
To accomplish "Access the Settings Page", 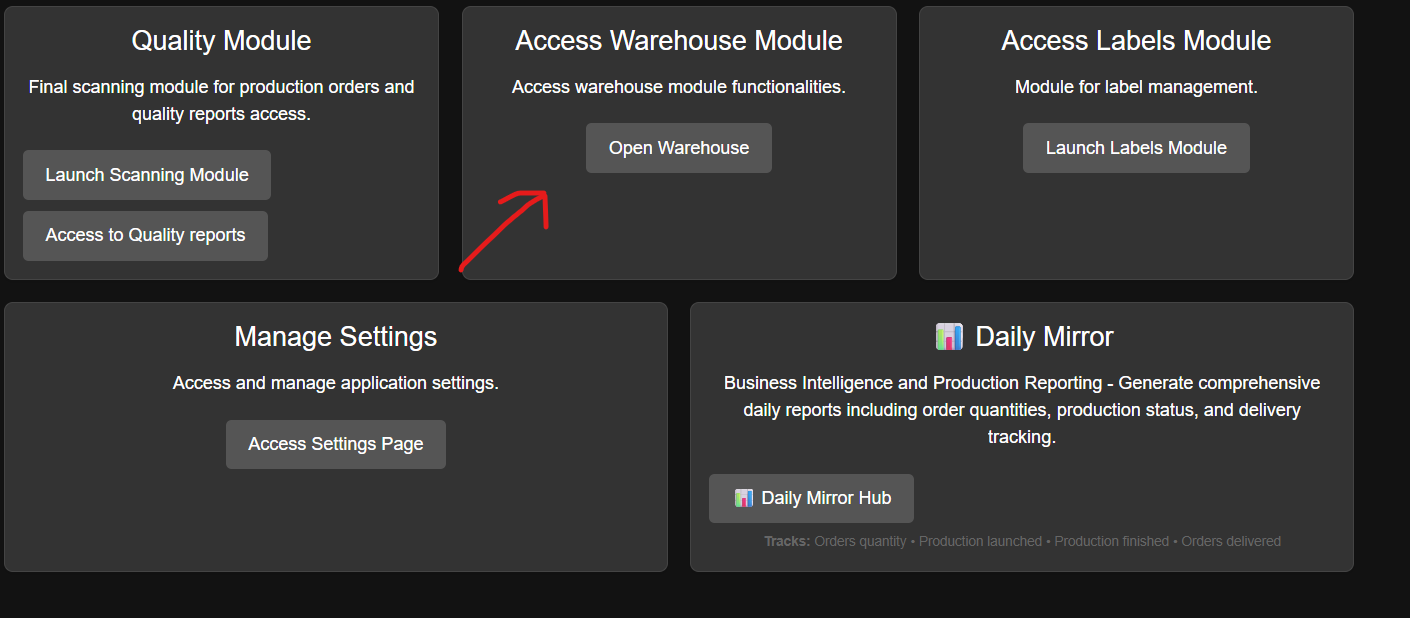I will (335, 444).
